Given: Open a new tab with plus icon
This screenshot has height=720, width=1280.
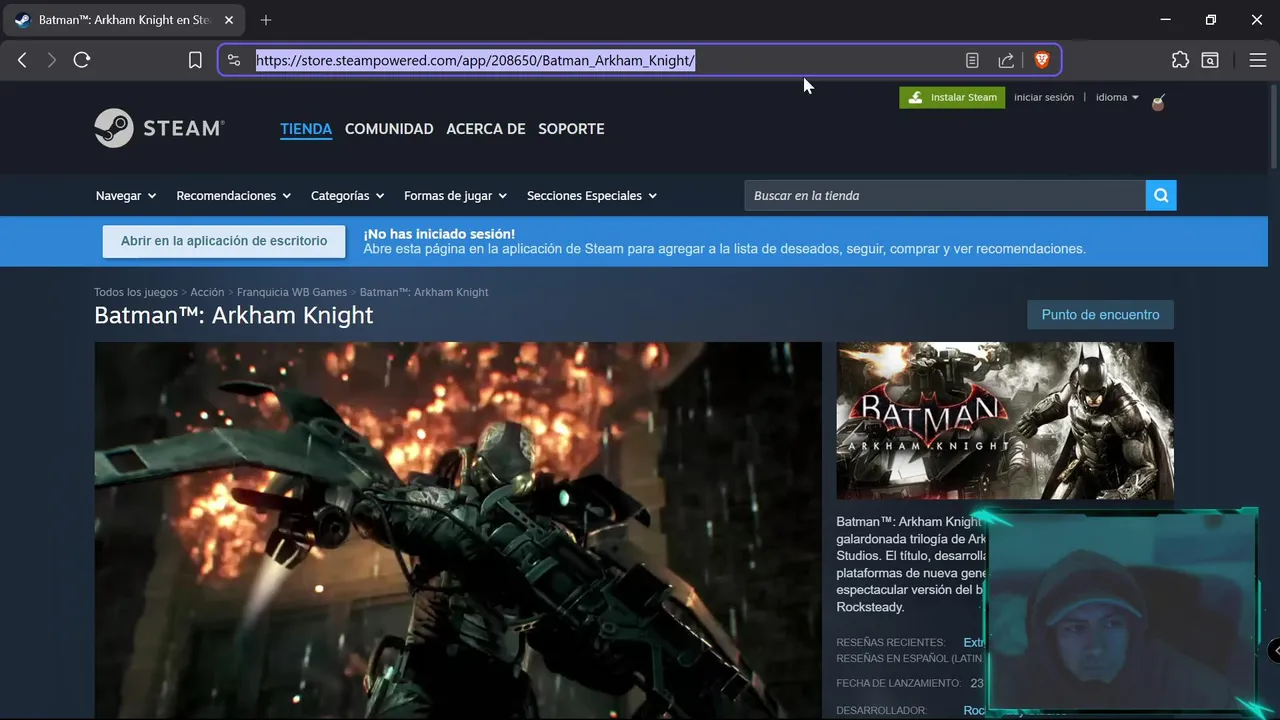Looking at the screenshot, I should point(266,20).
